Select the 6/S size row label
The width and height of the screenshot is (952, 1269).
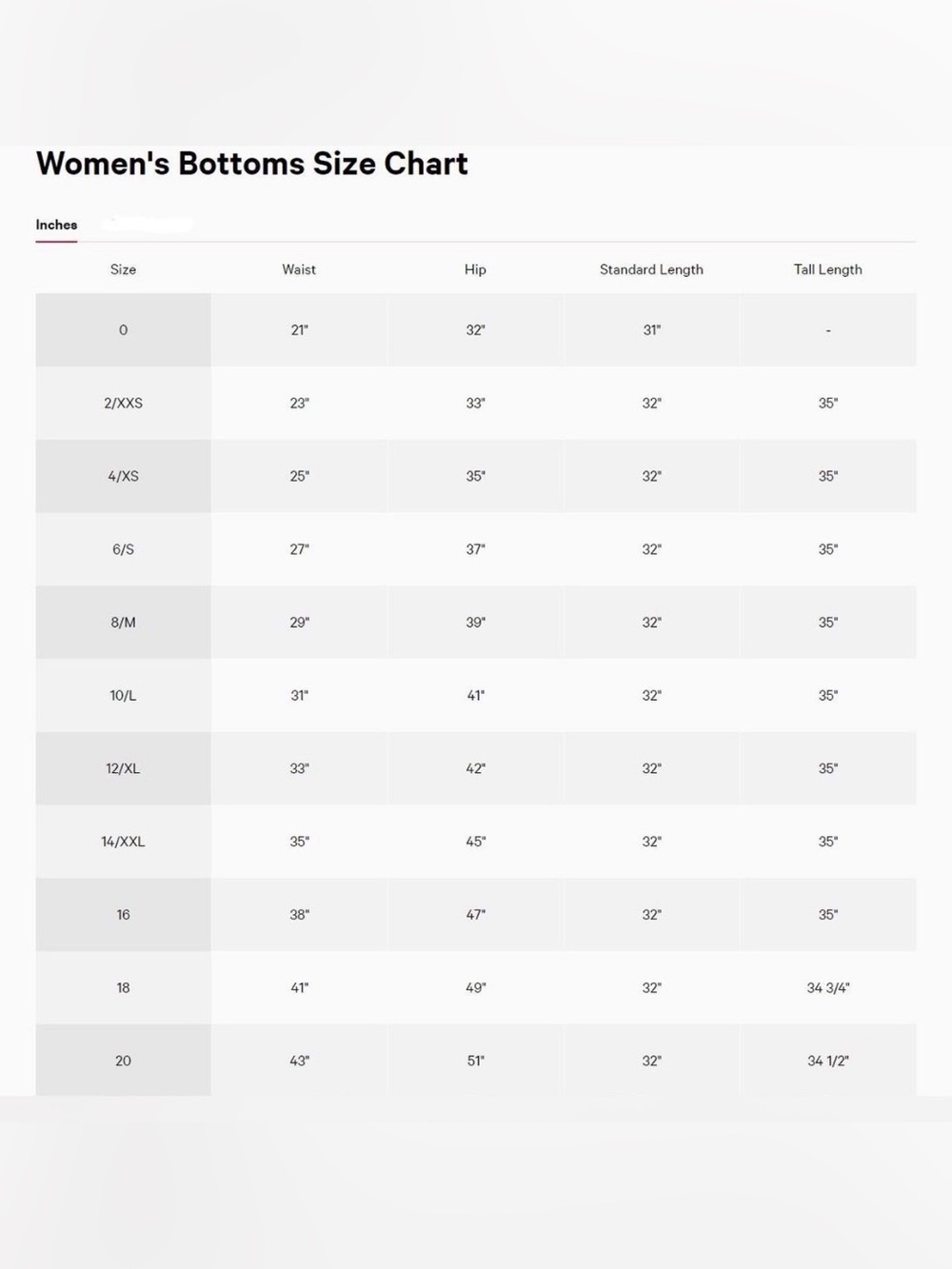[123, 549]
